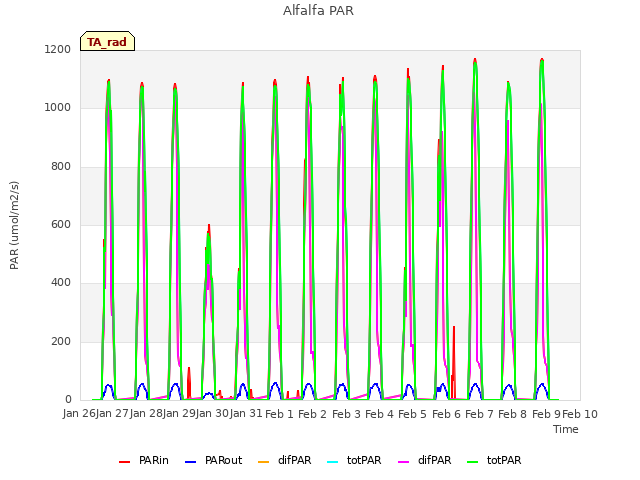Click the 0 y-axis tick label
The height and width of the screenshot is (480, 640).
(68, 400)
